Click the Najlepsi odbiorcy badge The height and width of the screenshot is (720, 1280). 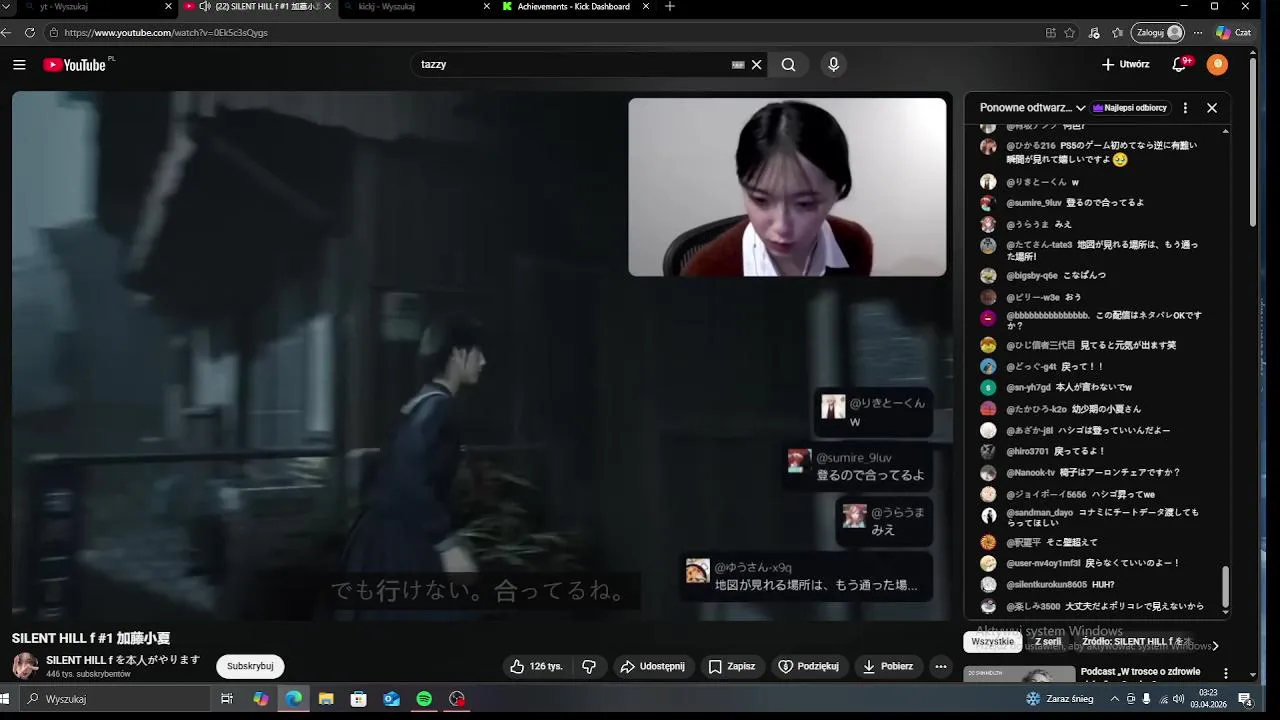1131,108
